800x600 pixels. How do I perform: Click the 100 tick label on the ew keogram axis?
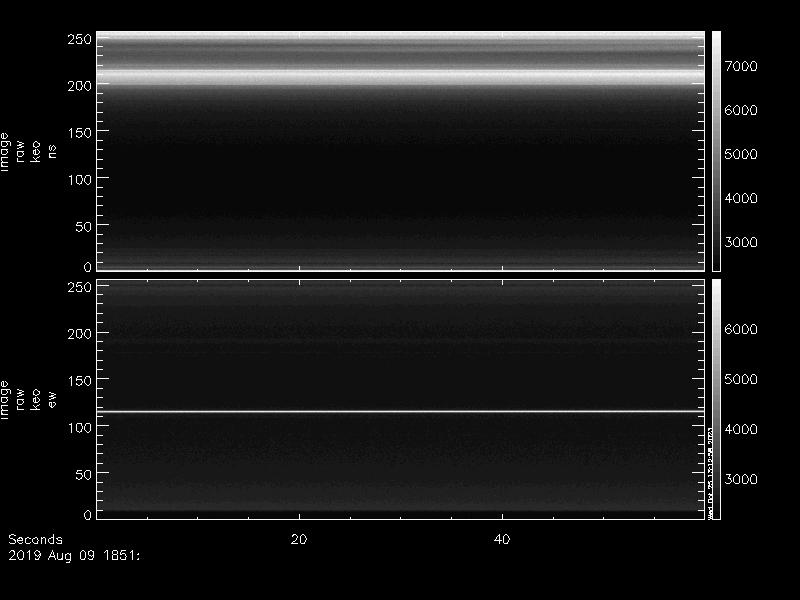click(x=80, y=428)
